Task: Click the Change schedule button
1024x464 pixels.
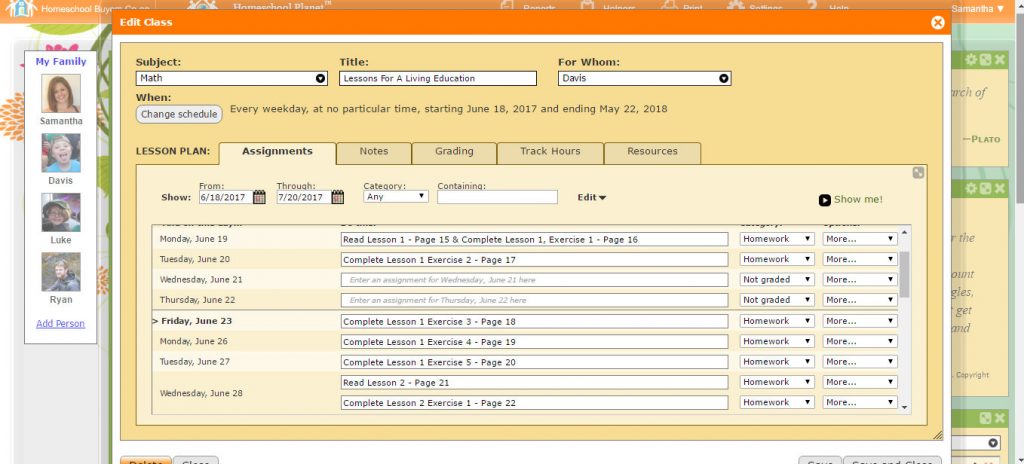Action: tap(179, 114)
